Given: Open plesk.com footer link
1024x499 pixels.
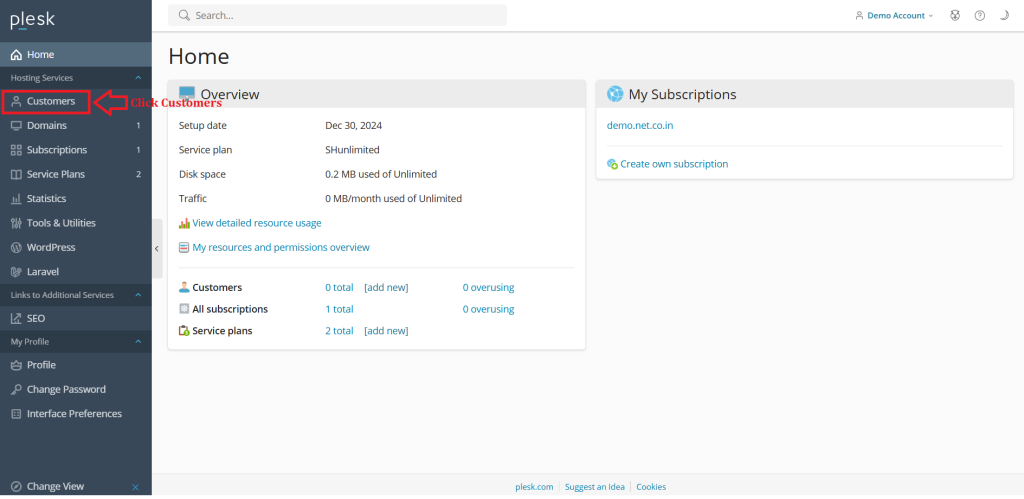Looking at the screenshot, I should (x=534, y=487).
